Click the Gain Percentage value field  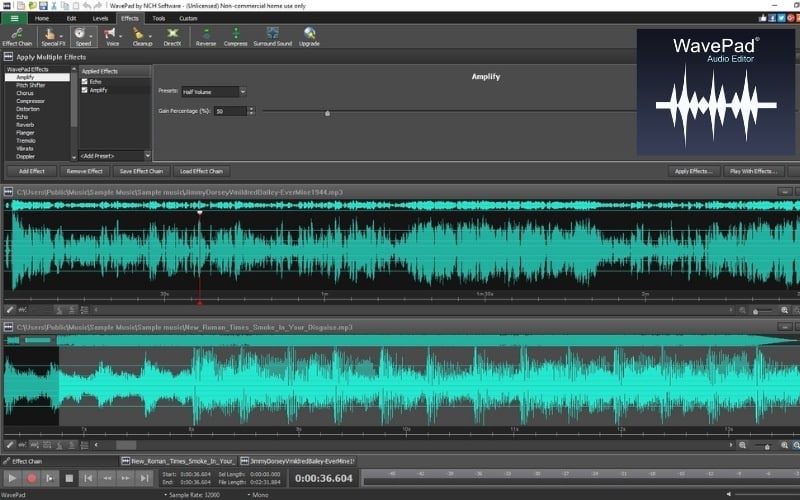pyautogui.click(x=231, y=111)
